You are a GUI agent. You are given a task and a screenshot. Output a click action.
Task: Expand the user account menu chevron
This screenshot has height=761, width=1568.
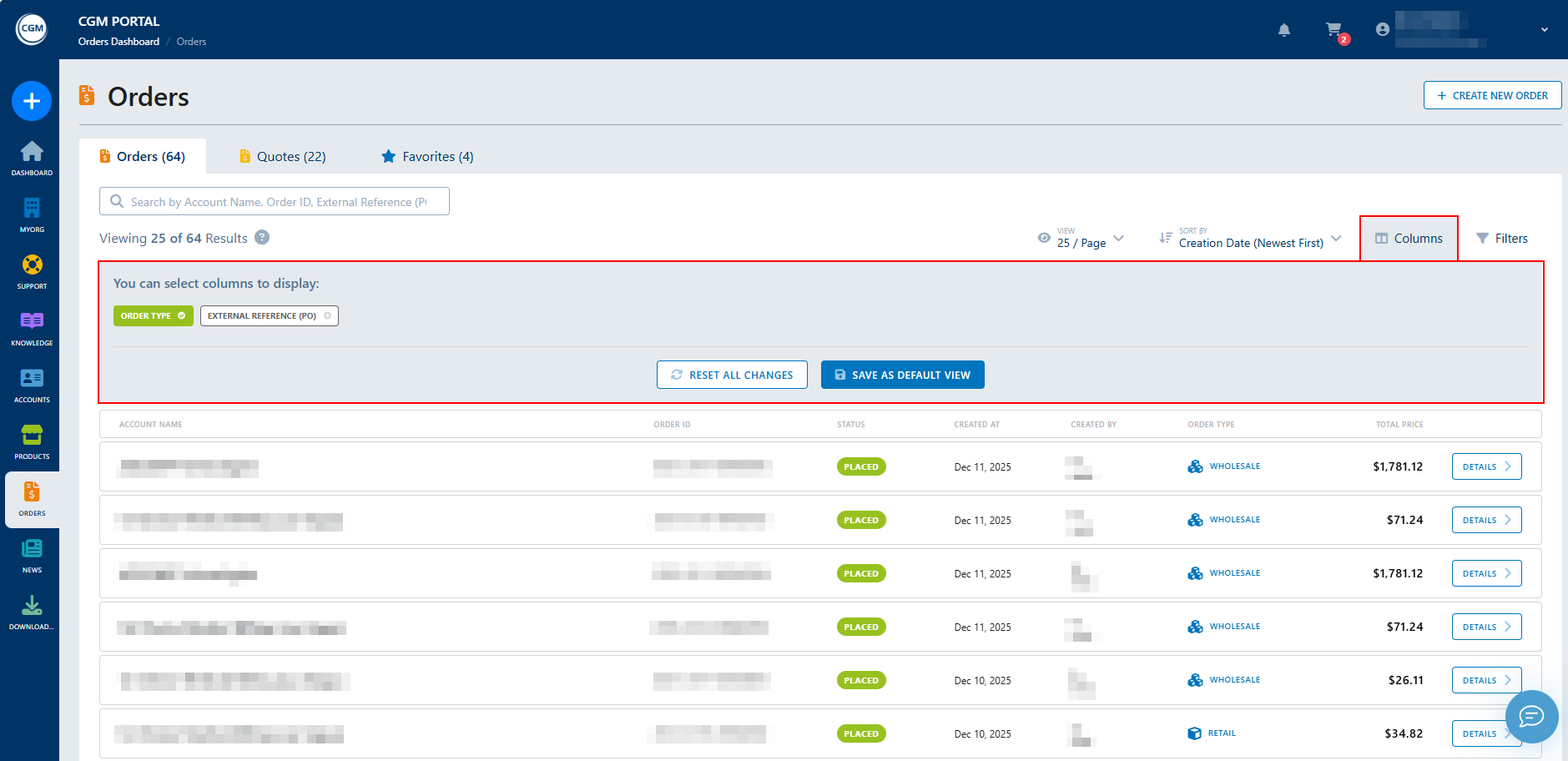[1544, 30]
